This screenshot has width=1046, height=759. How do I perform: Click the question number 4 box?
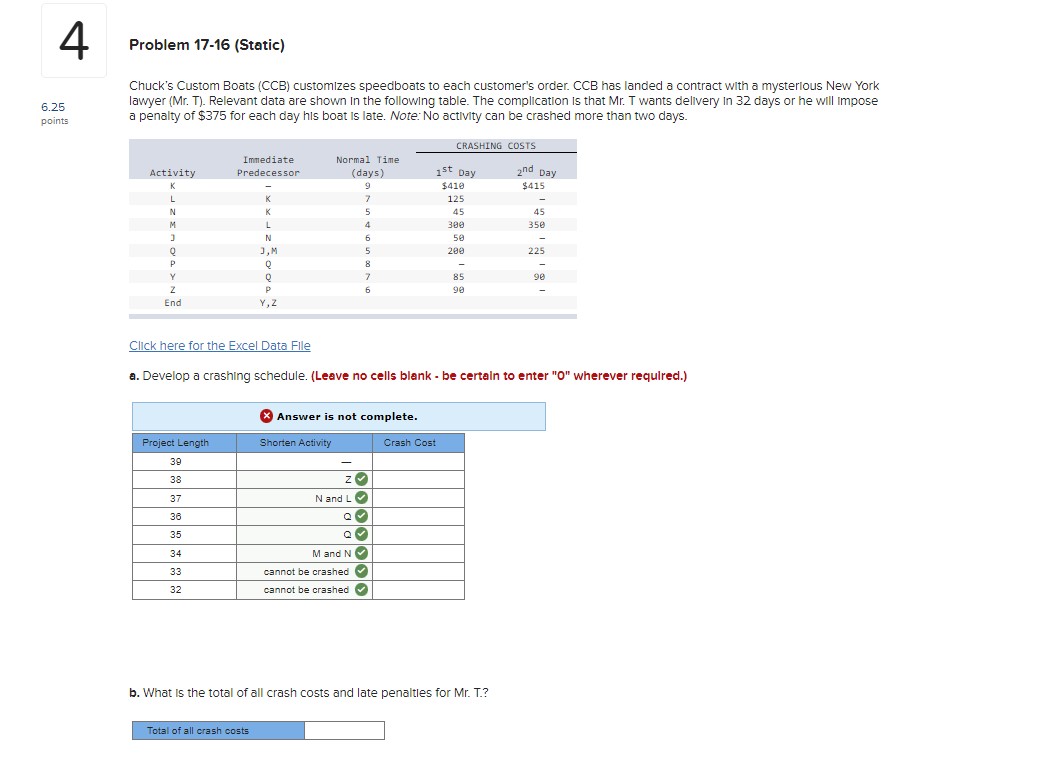click(x=74, y=42)
